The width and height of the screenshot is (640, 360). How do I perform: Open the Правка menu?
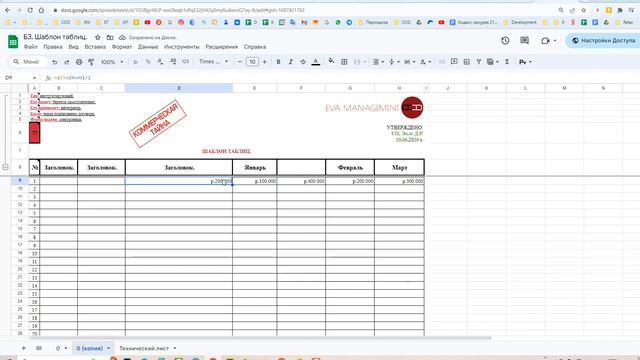53,47
